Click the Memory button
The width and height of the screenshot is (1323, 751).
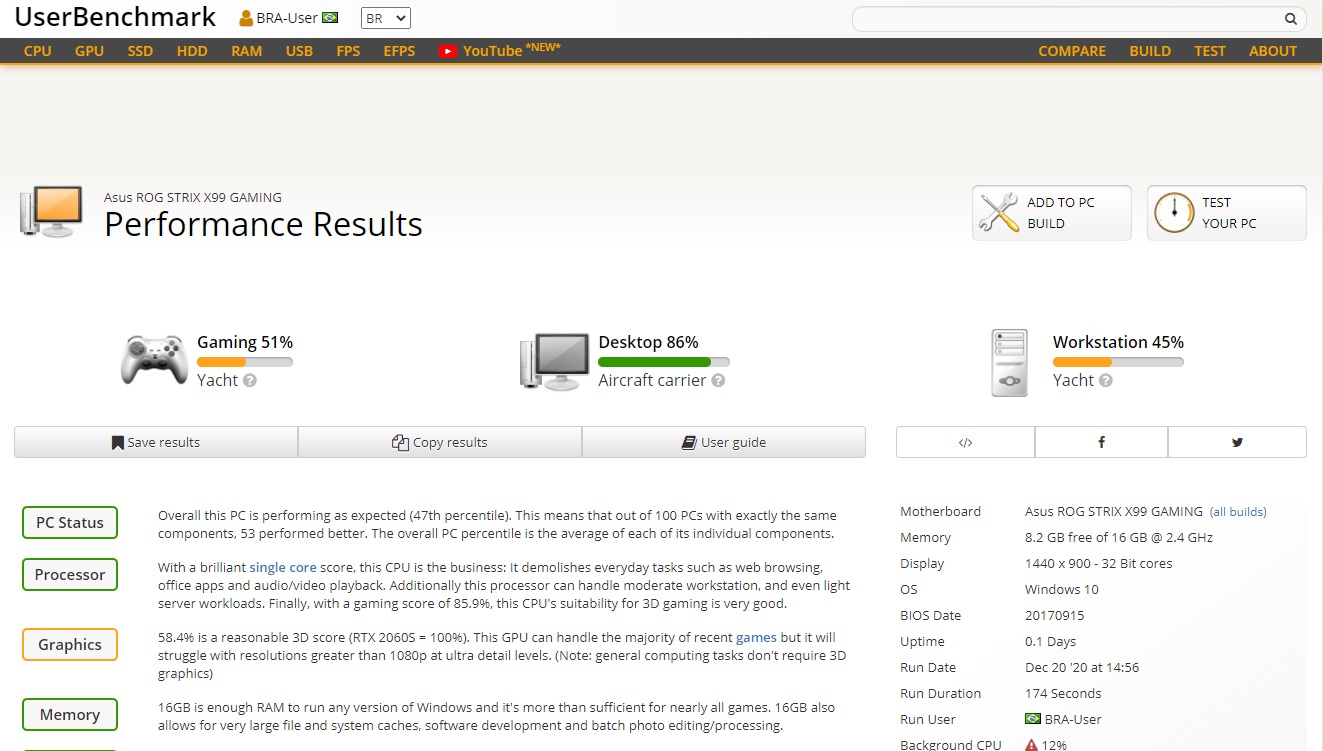tap(70, 715)
